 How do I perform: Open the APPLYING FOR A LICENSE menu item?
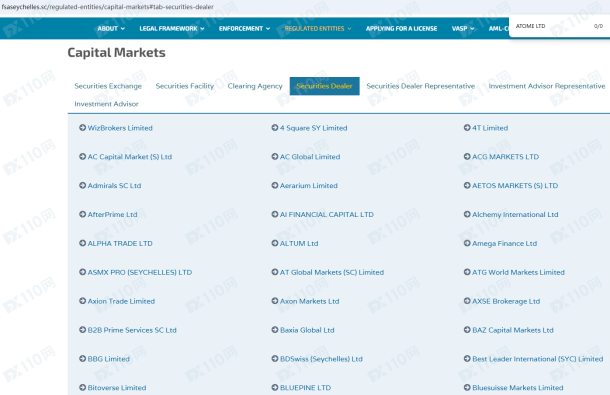click(x=401, y=28)
